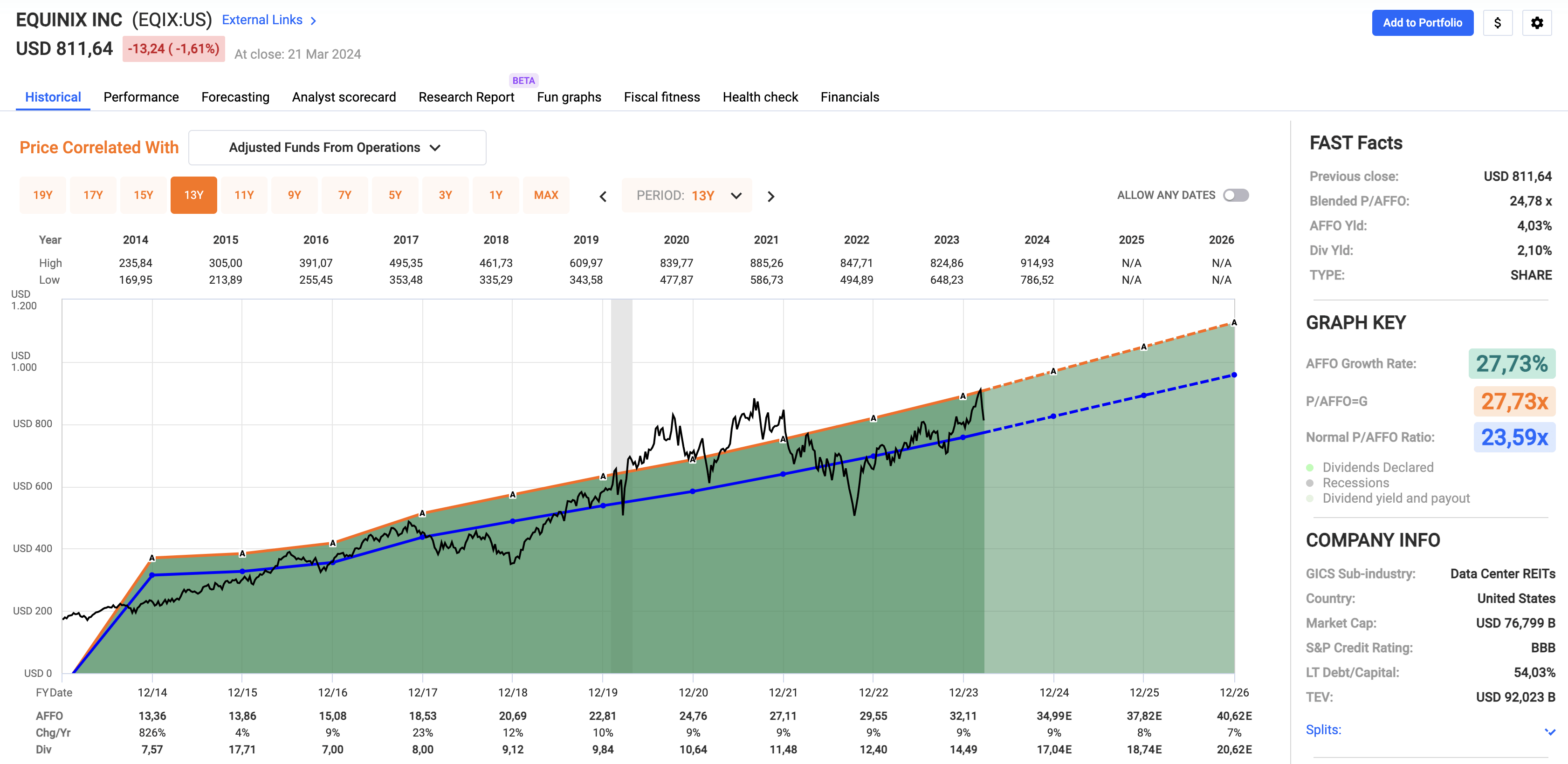Click the left arrow to shift the period back
Viewport: 1568px width, 764px height.
pos(602,196)
